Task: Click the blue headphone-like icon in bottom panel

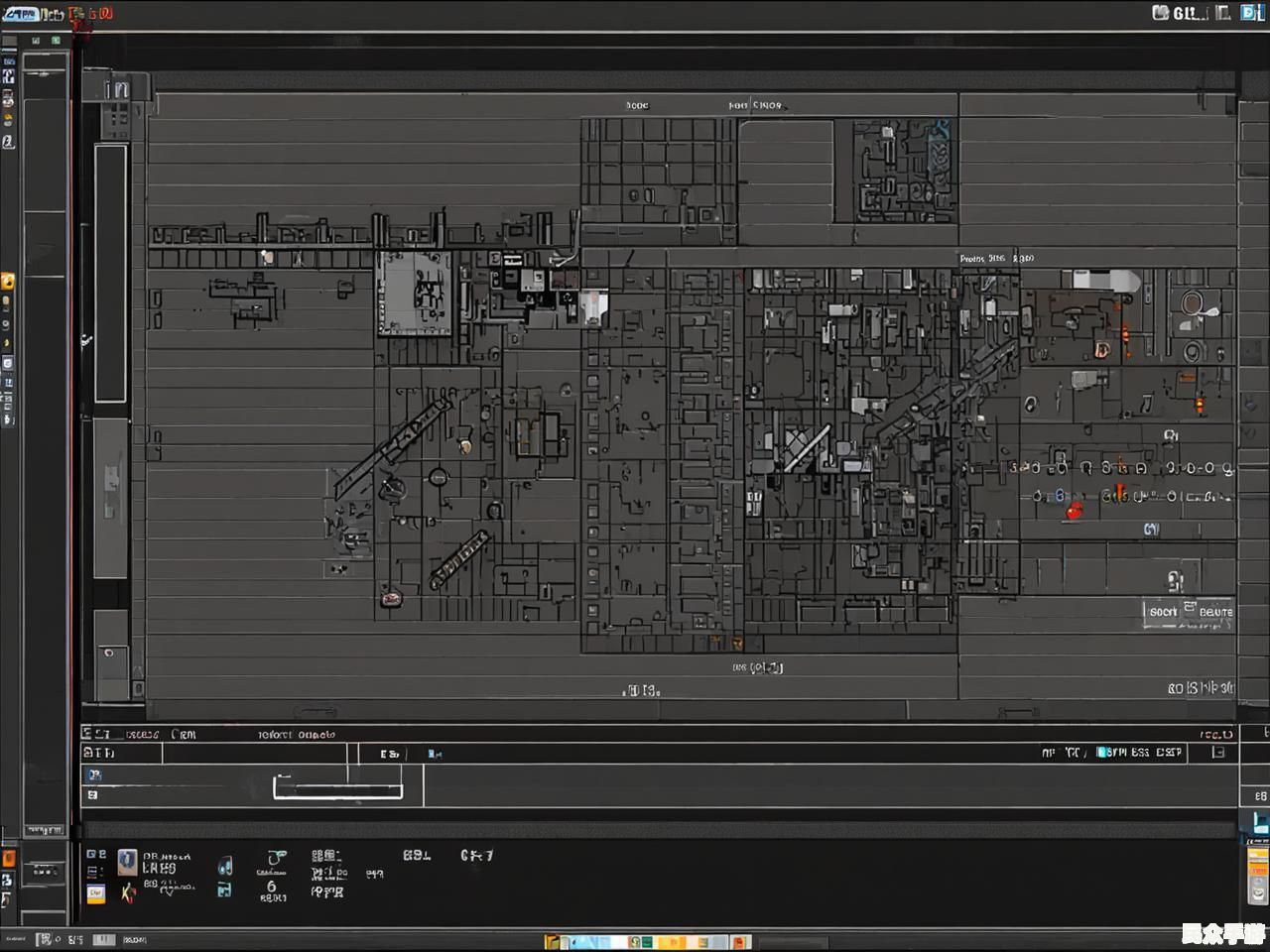Action: [225, 868]
